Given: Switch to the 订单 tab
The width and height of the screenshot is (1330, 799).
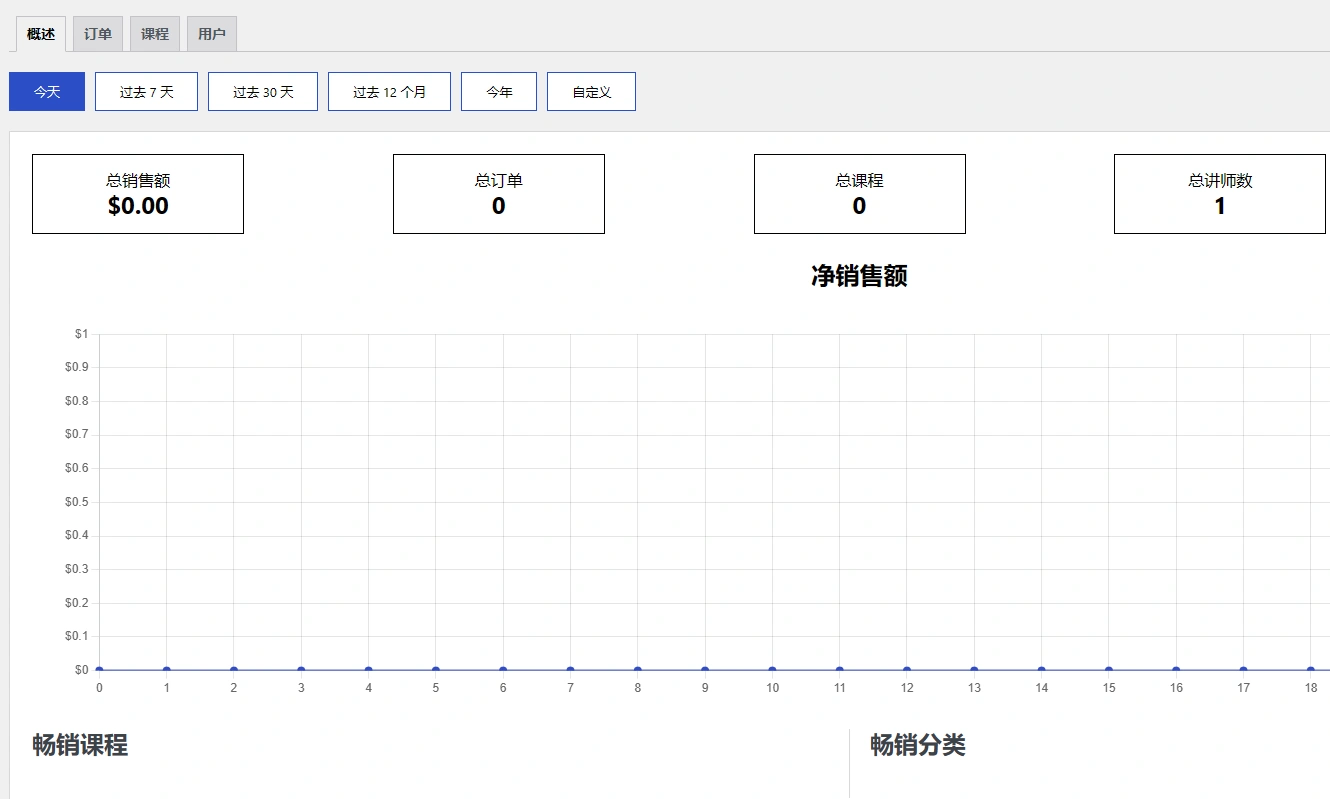Looking at the screenshot, I should click(x=97, y=33).
